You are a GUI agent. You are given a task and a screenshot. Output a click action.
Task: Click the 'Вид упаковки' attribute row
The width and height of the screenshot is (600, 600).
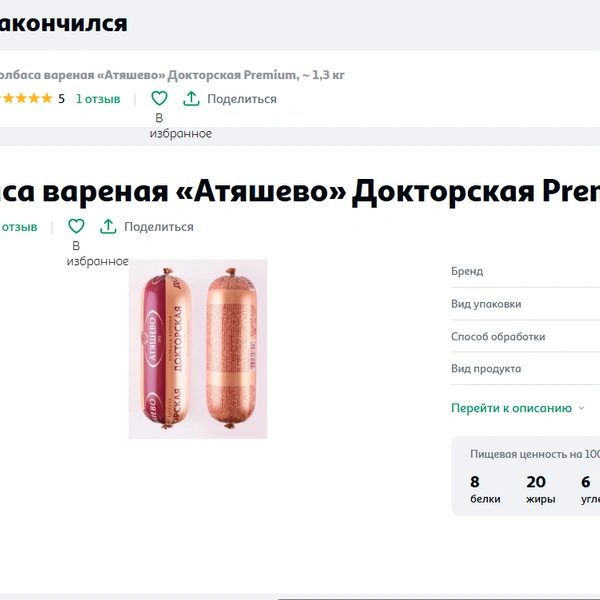tap(525, 304)
